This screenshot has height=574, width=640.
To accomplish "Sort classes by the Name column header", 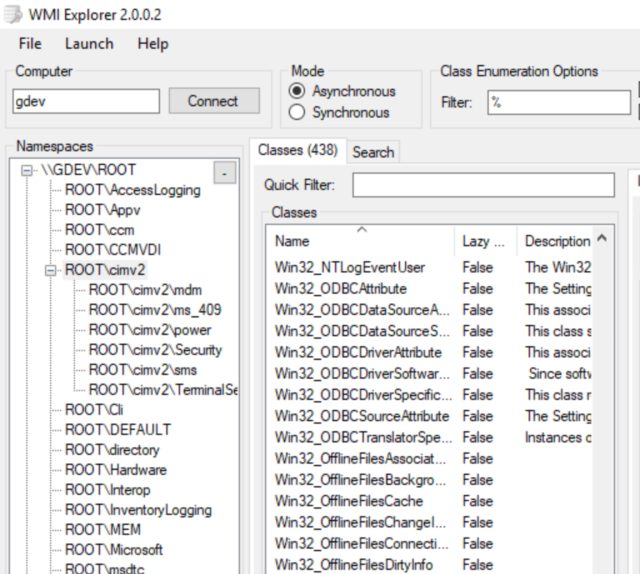I will coord(361,241).
